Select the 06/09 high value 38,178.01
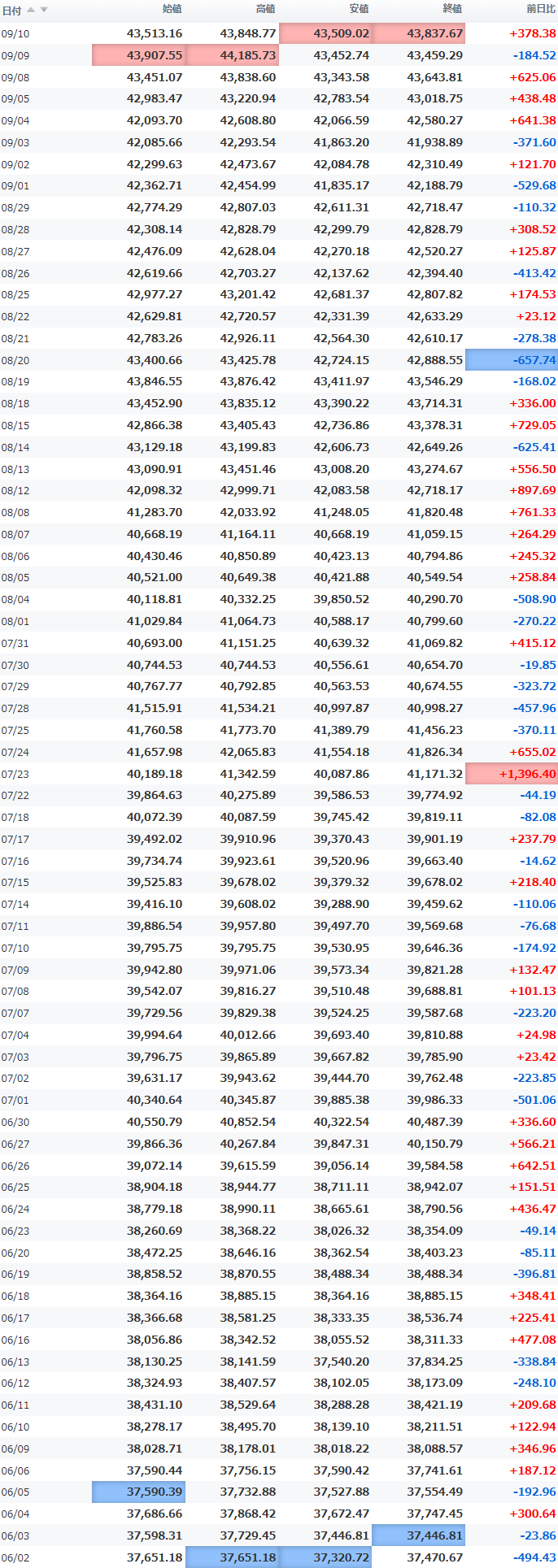This screenshot has width=558, height=1568. coord(248,1449)
